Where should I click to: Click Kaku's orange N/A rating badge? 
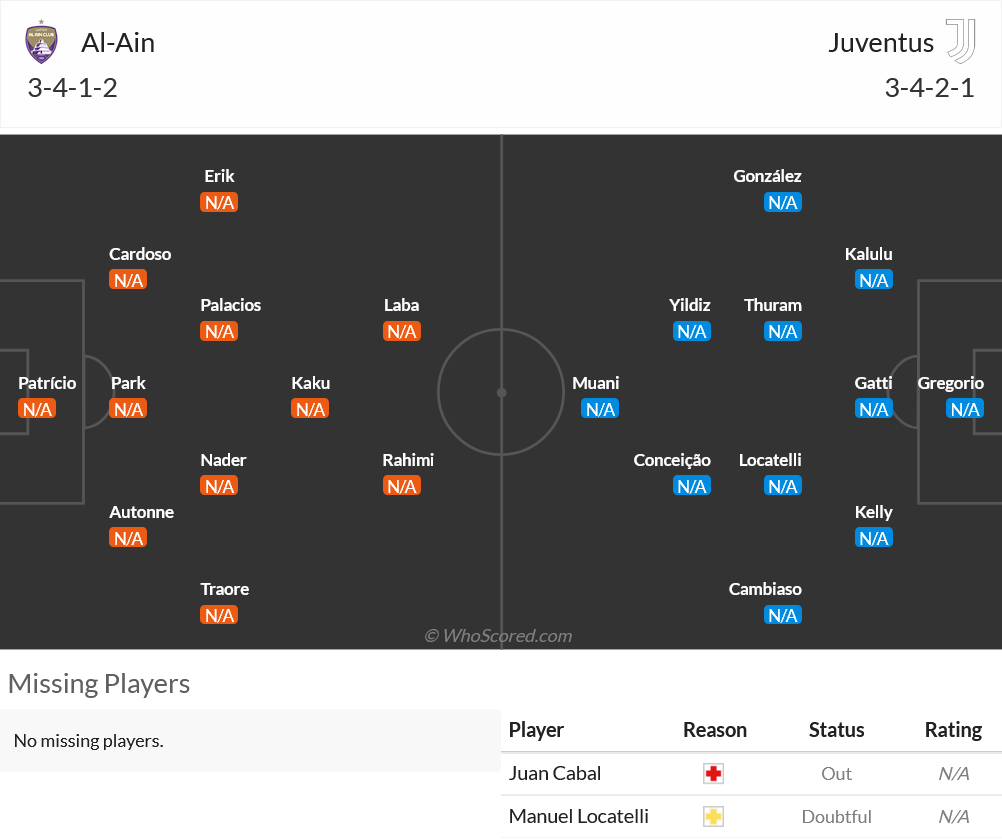click(x=310, y=409)
